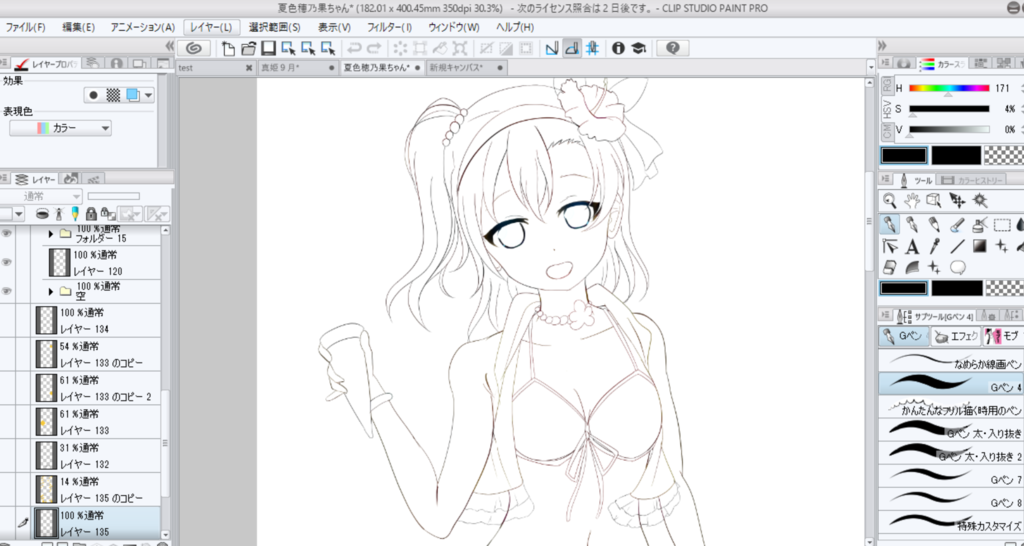
Task: Expand the フォルダー 15 layer folder
Action: pyautogui.click(x=51, y=234)
